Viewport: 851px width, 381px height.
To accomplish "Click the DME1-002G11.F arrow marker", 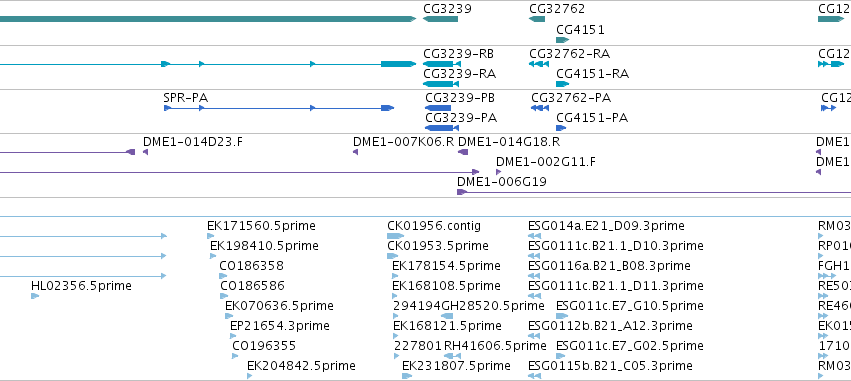I will pyautogui.click(x=498, y=172).
